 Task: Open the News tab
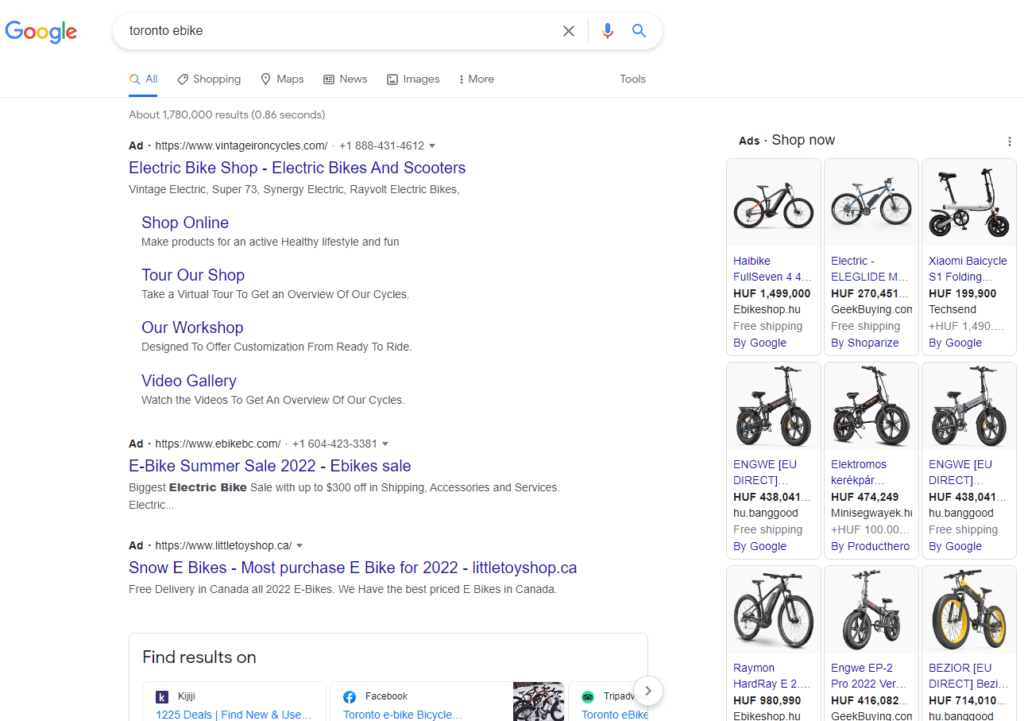[x=345, y=79]
